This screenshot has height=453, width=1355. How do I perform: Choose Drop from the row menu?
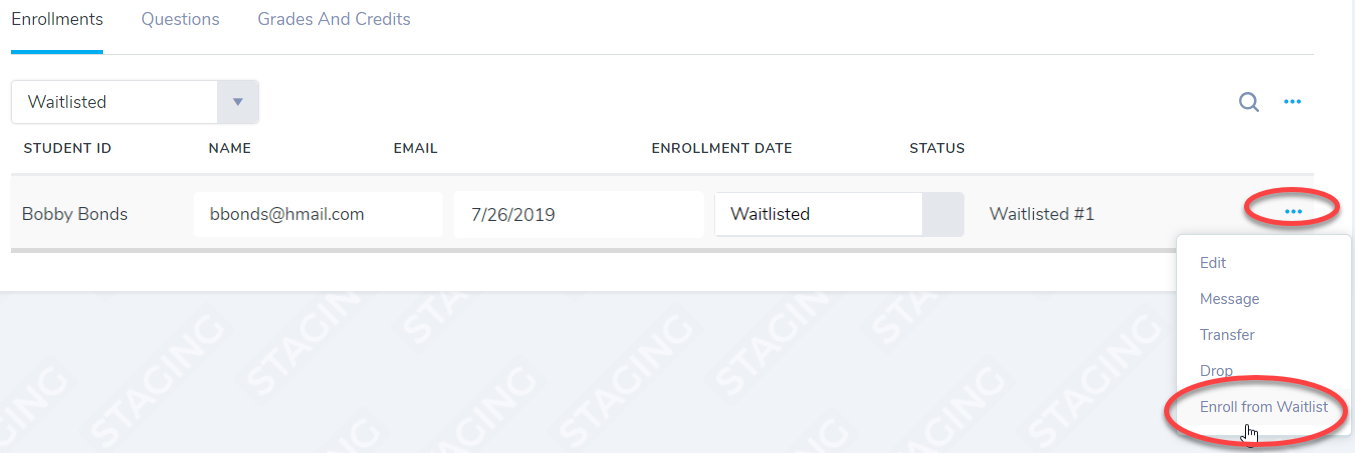point(1216,371)
